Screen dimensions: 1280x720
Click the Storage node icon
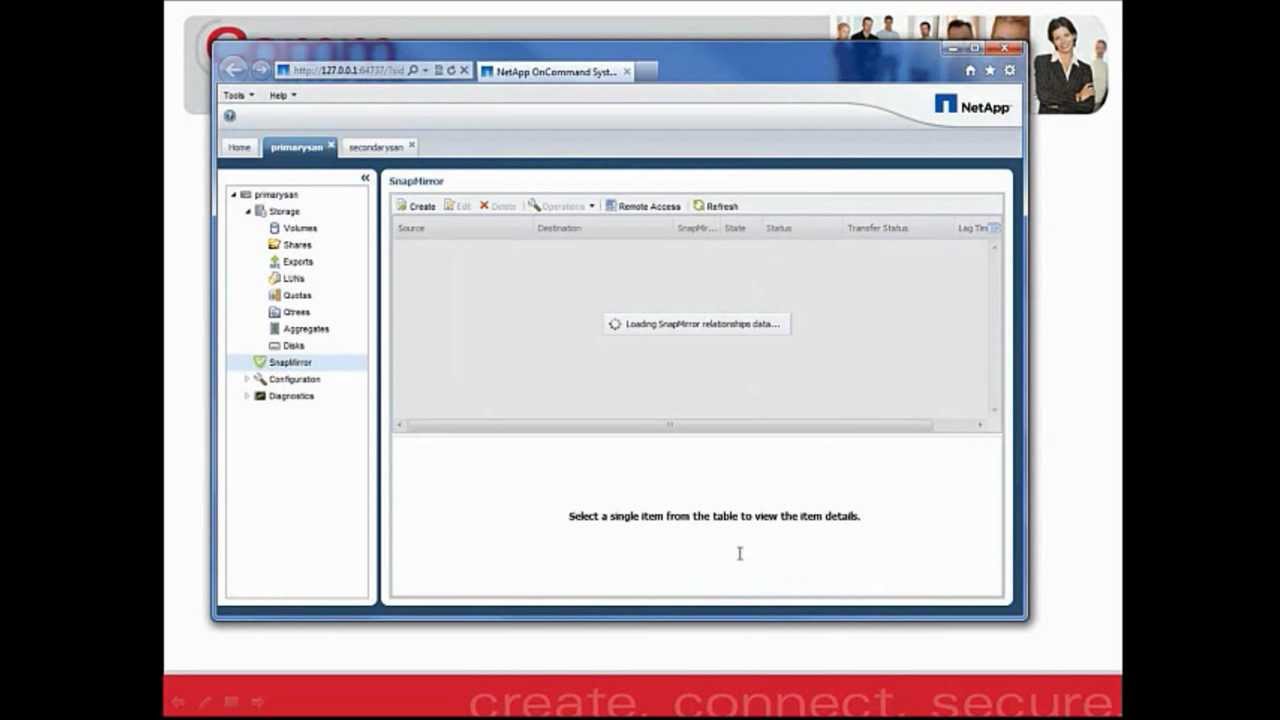pos(260,212)
